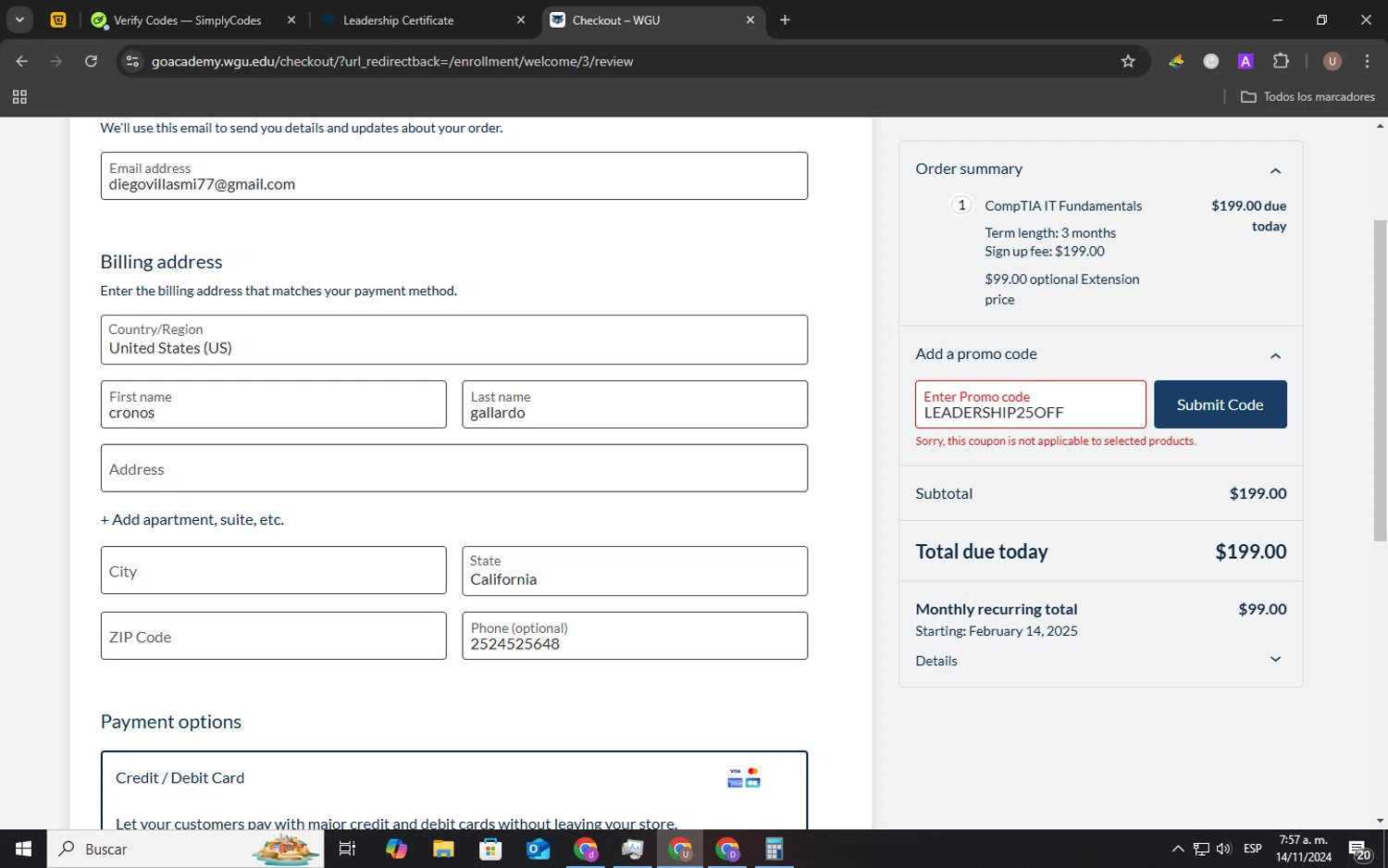
Task: Click the purple A extension icon
Action: [x=1245, y=61]
